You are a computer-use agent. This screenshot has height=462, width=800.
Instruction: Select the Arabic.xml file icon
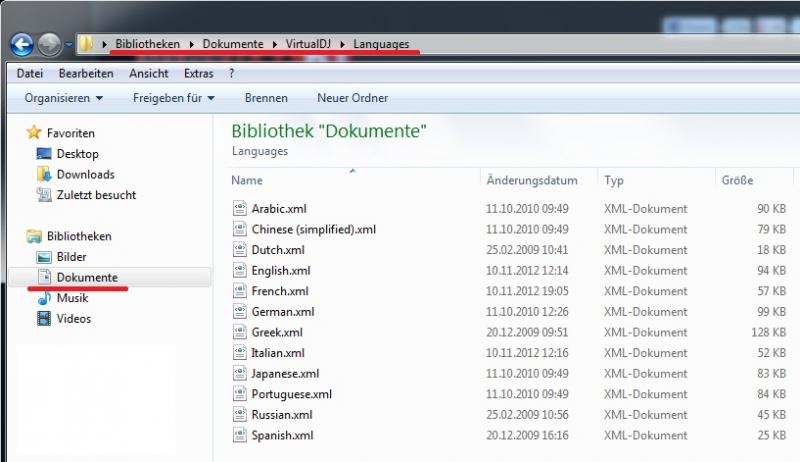[x=239, y=209]
